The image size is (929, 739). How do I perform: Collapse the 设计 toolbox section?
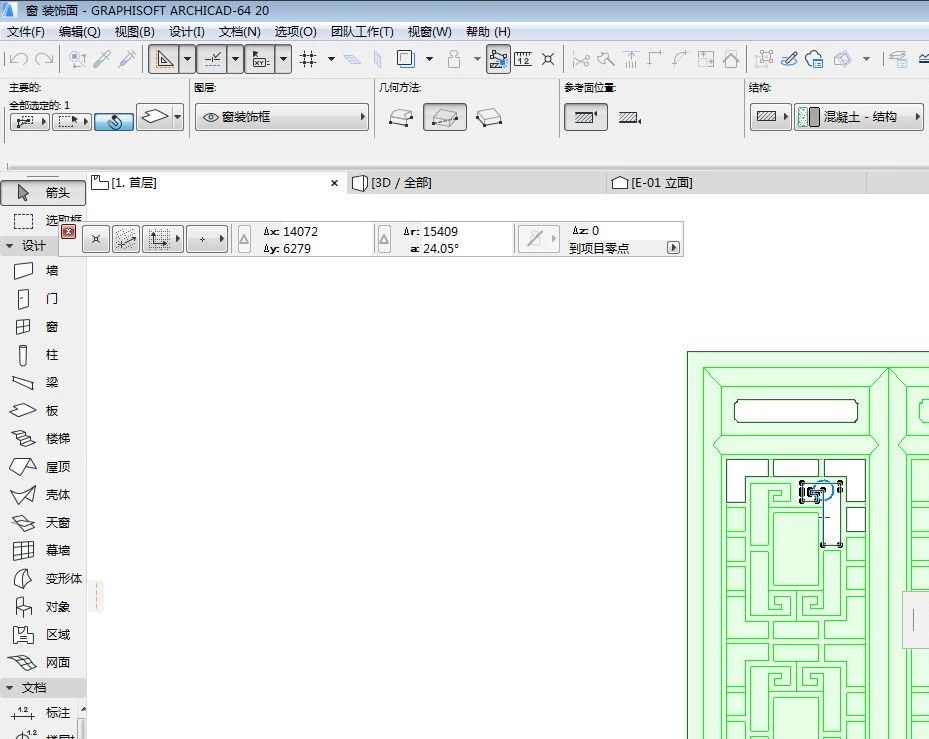coord(9,245)
